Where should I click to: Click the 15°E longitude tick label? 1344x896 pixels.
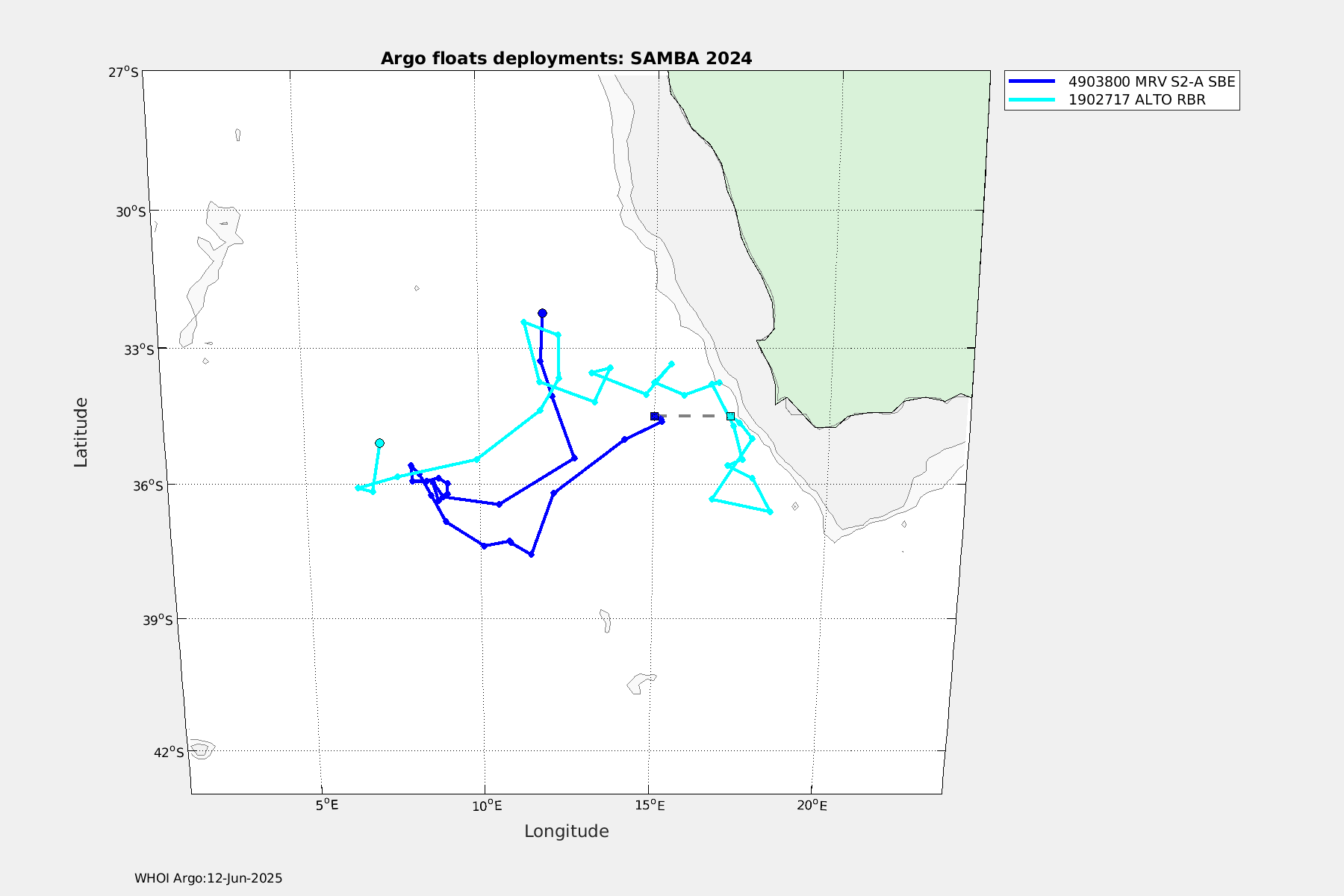(650, 805)
